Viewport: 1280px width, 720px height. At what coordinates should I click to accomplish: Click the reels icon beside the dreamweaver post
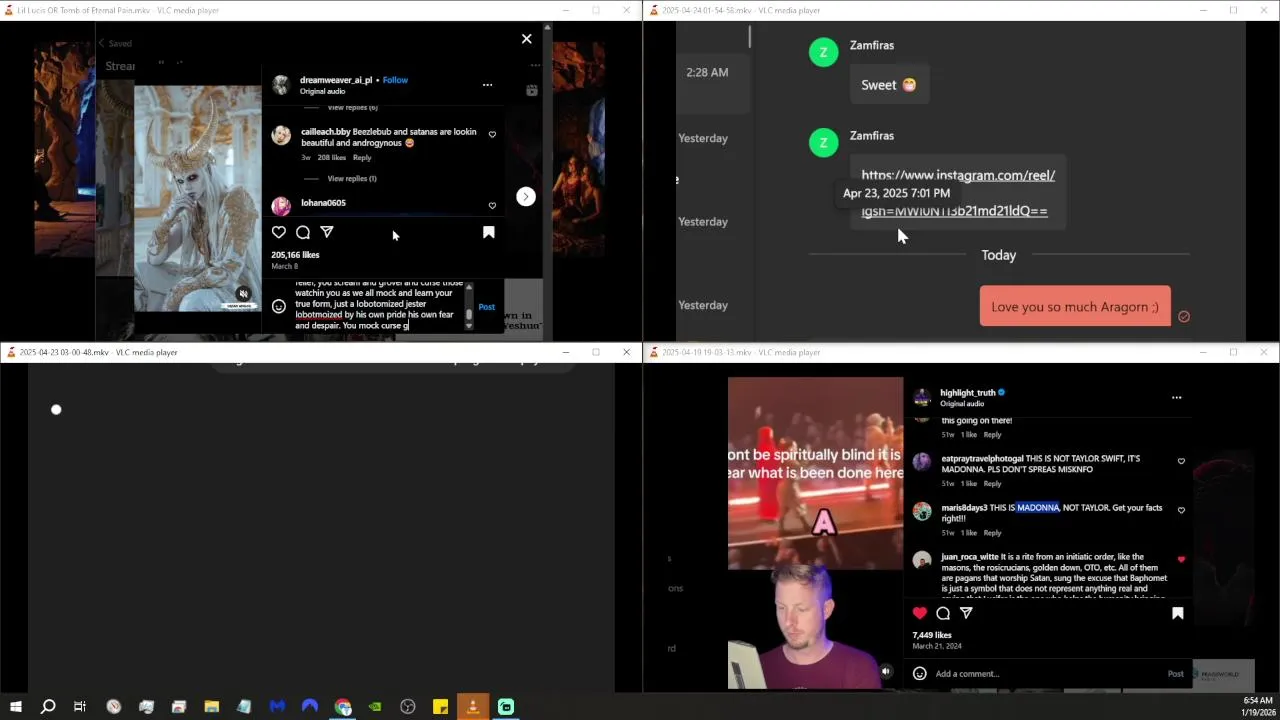point(532,90)
